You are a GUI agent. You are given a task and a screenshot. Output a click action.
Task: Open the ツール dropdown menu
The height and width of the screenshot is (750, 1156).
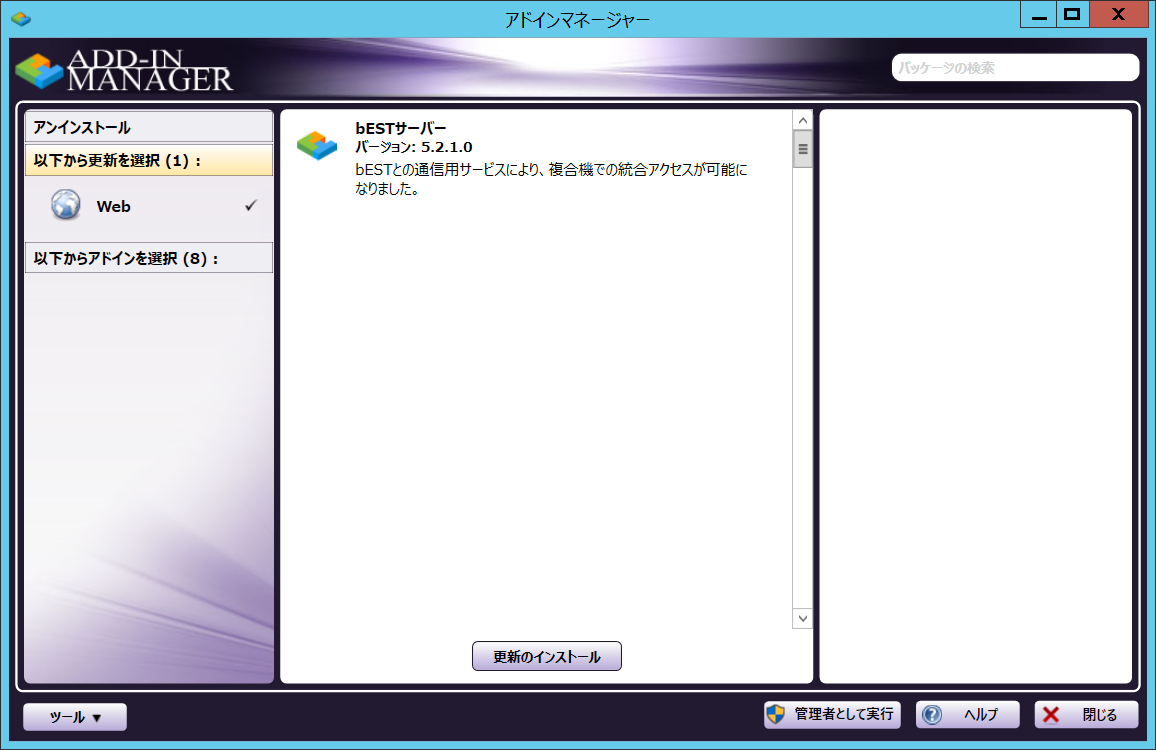[x=75, y=717]
